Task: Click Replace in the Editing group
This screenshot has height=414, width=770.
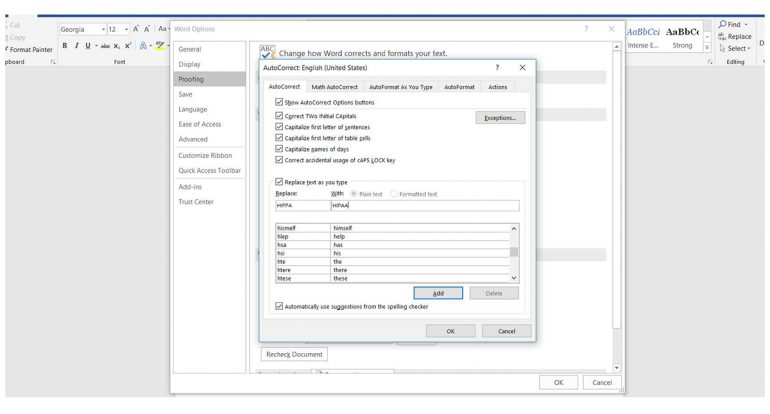Action: (735, 36)
